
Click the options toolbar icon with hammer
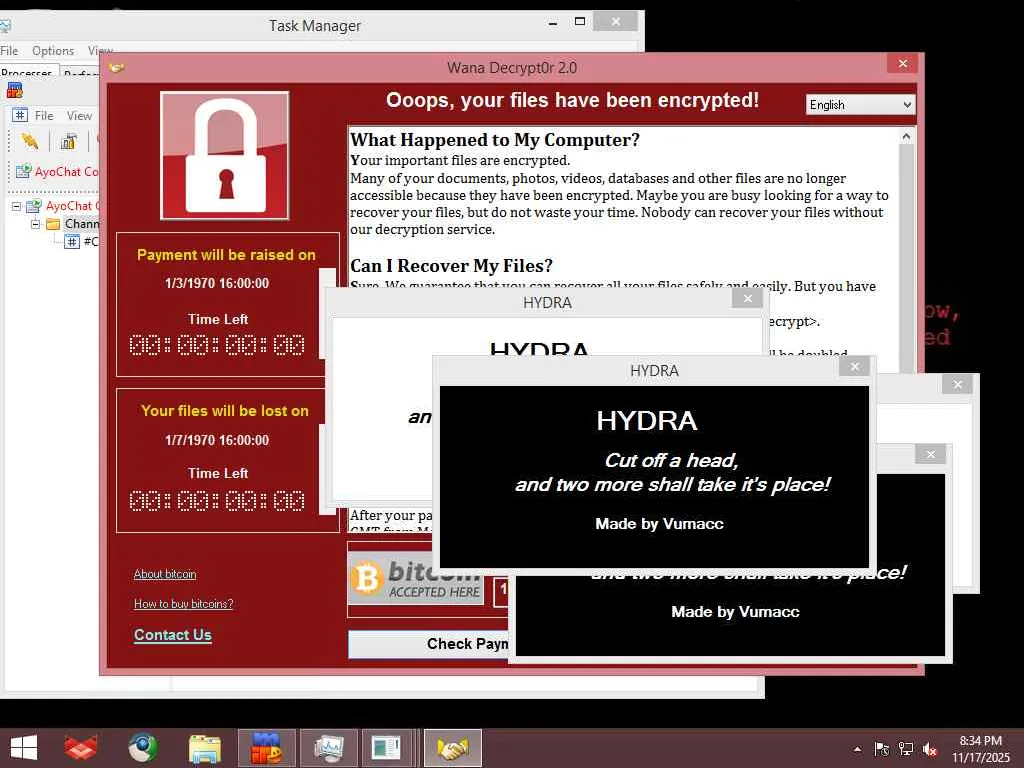tap(69, 141)
